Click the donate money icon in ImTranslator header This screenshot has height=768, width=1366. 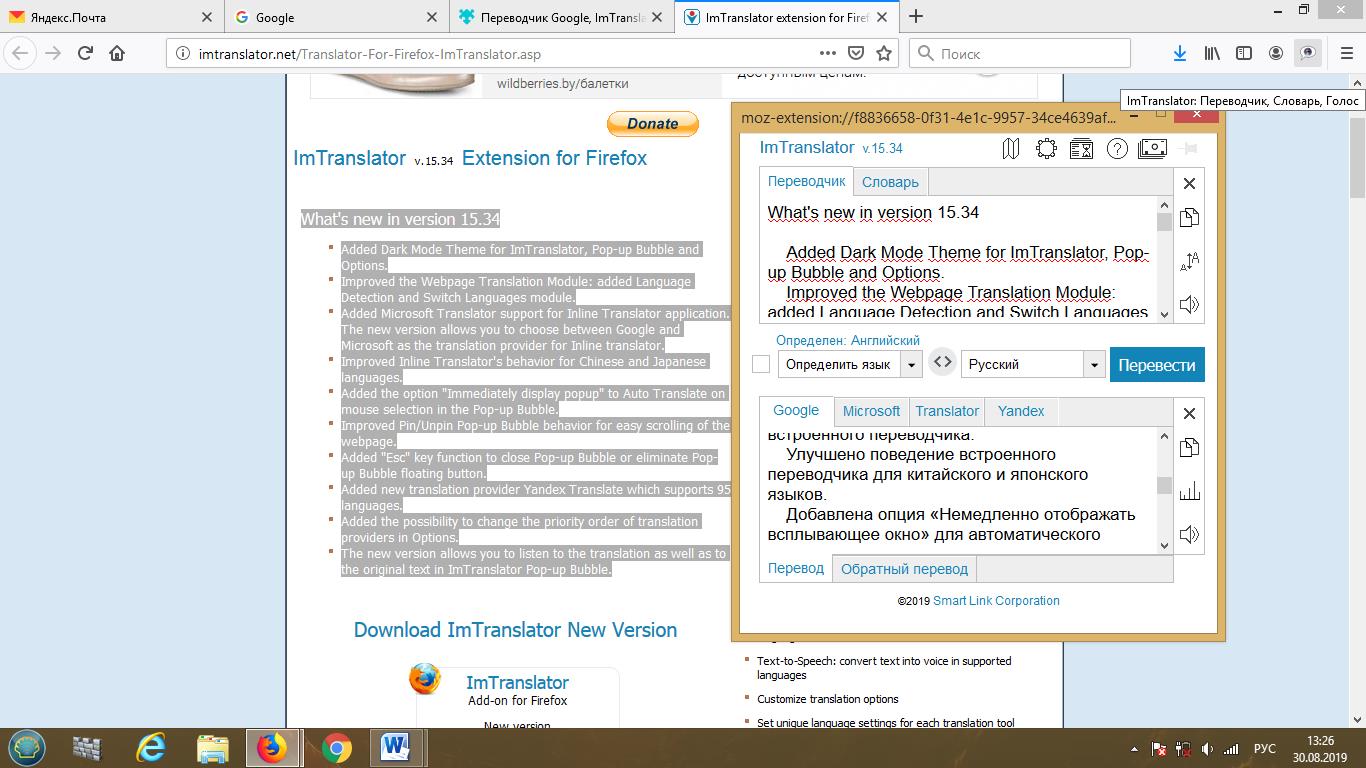tap(1152, 149)
